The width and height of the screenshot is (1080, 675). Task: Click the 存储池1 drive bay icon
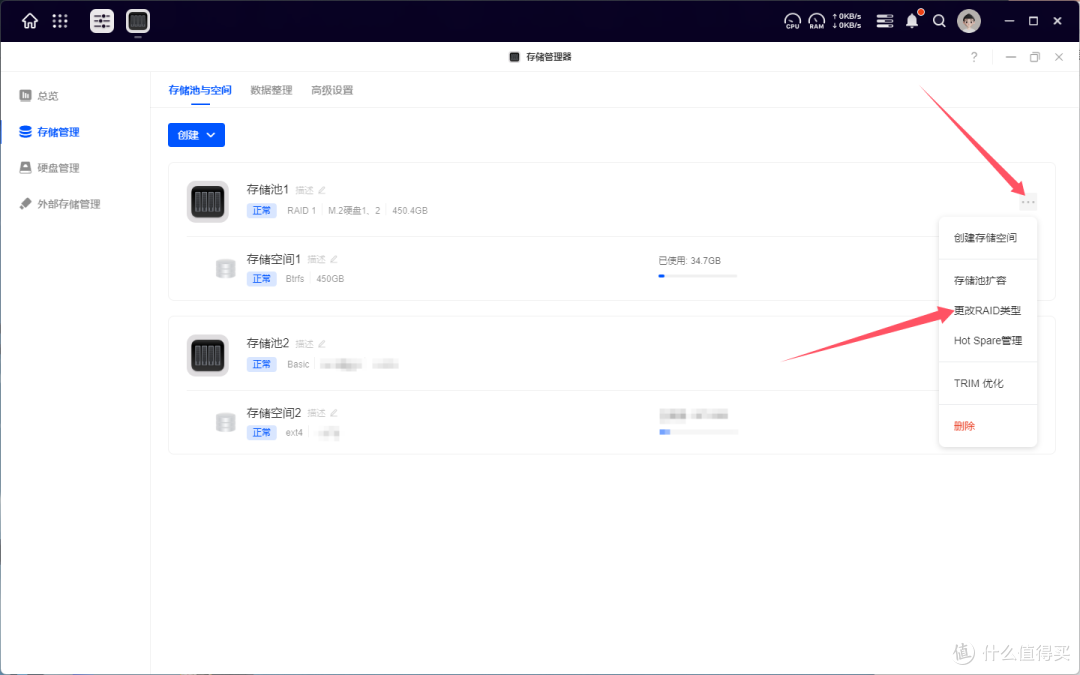click(x=207, y=202)
